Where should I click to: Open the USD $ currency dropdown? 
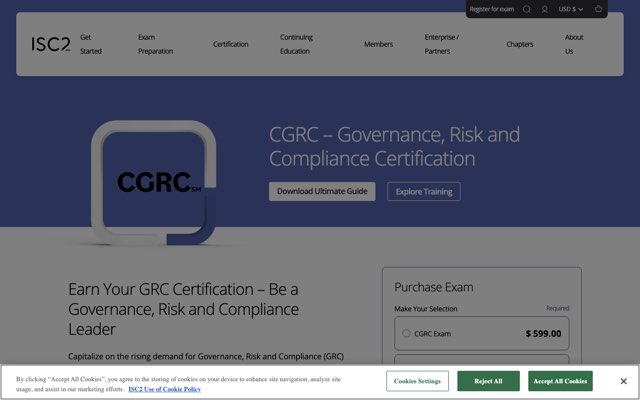pos(571,9)
